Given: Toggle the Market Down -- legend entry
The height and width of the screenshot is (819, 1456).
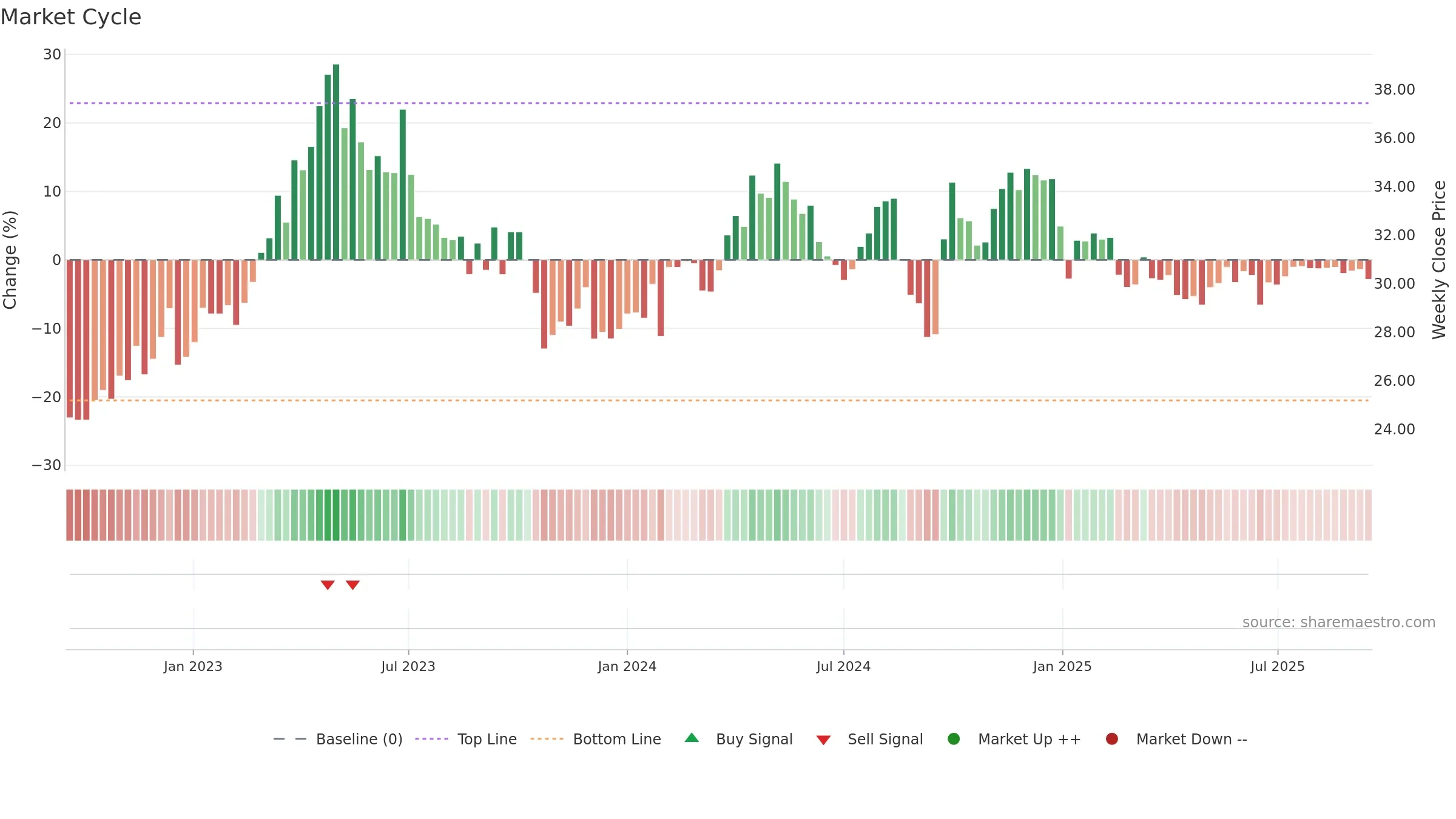Looking at the screenshot, I should pos(1176,739).
